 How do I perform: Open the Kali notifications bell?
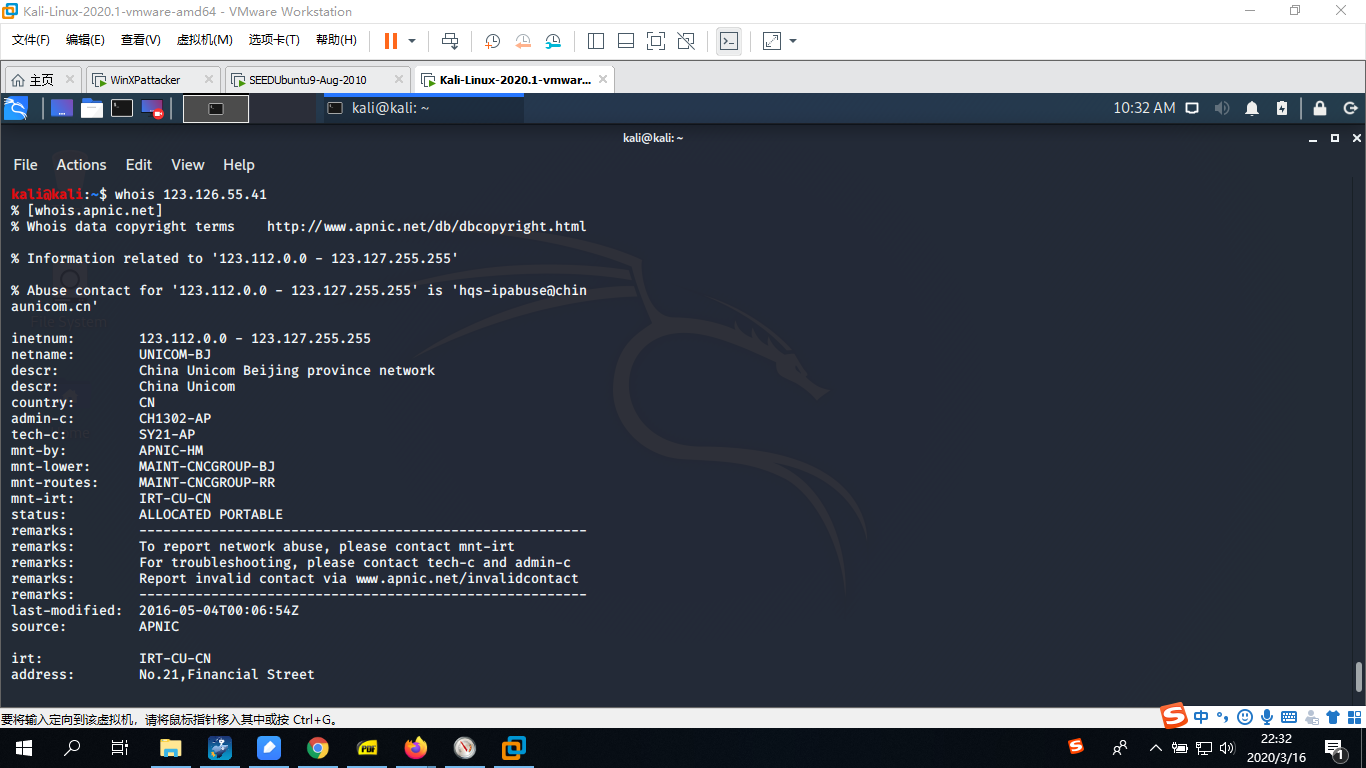coord(1252,108)
